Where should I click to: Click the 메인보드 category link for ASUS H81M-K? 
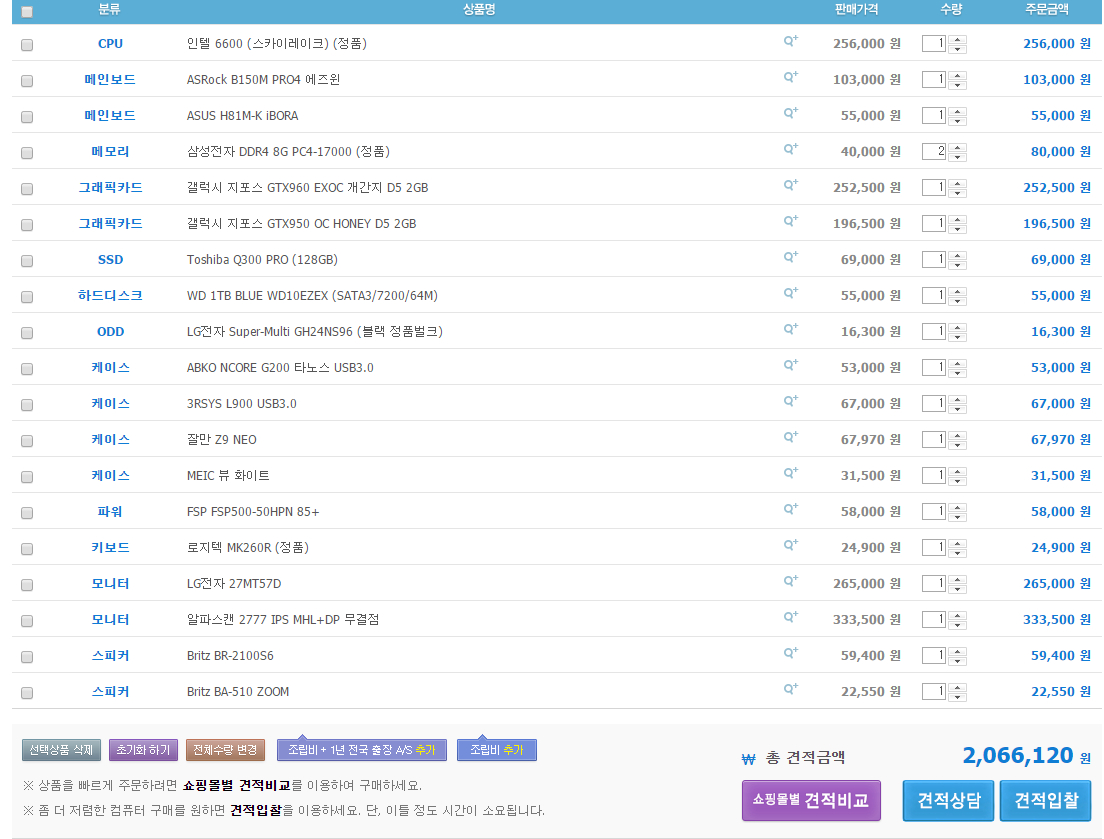pos(110,116)
